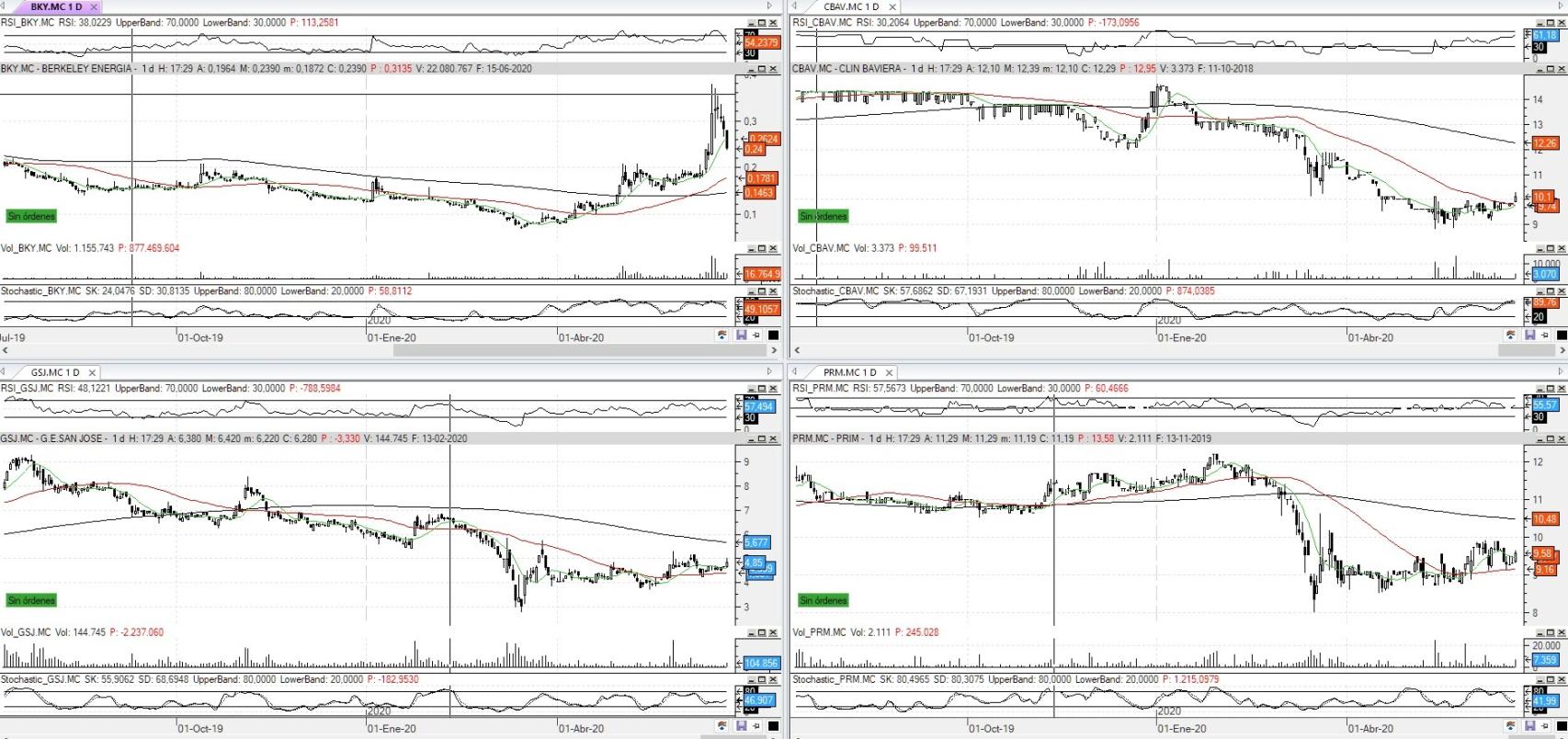Screen dimensions: 1568x739
Task: Close the CBAV.MC 1 D tab
Action: coord(892,7)
